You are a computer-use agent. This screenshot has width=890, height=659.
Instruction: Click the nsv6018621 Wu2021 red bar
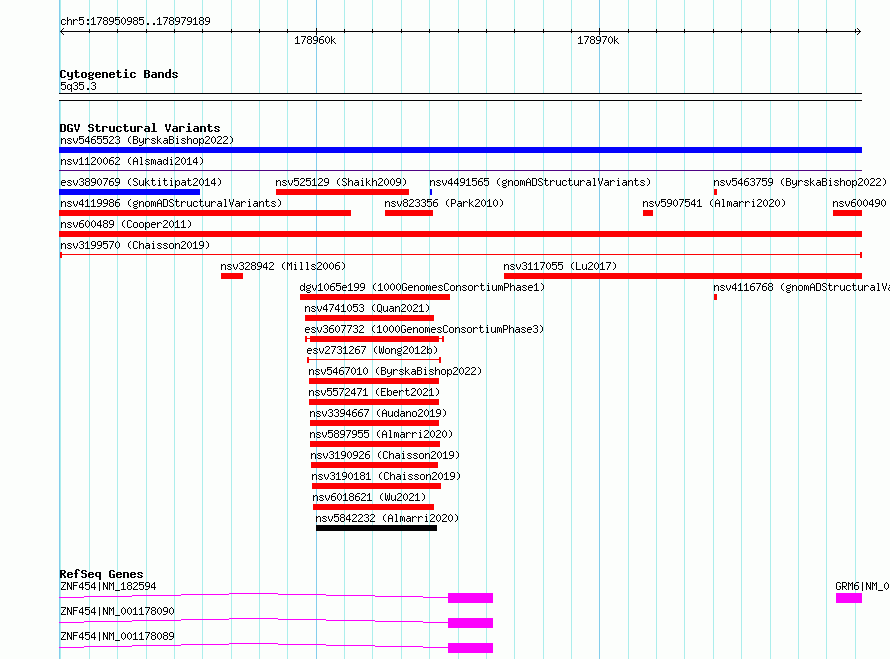[373, 507]
